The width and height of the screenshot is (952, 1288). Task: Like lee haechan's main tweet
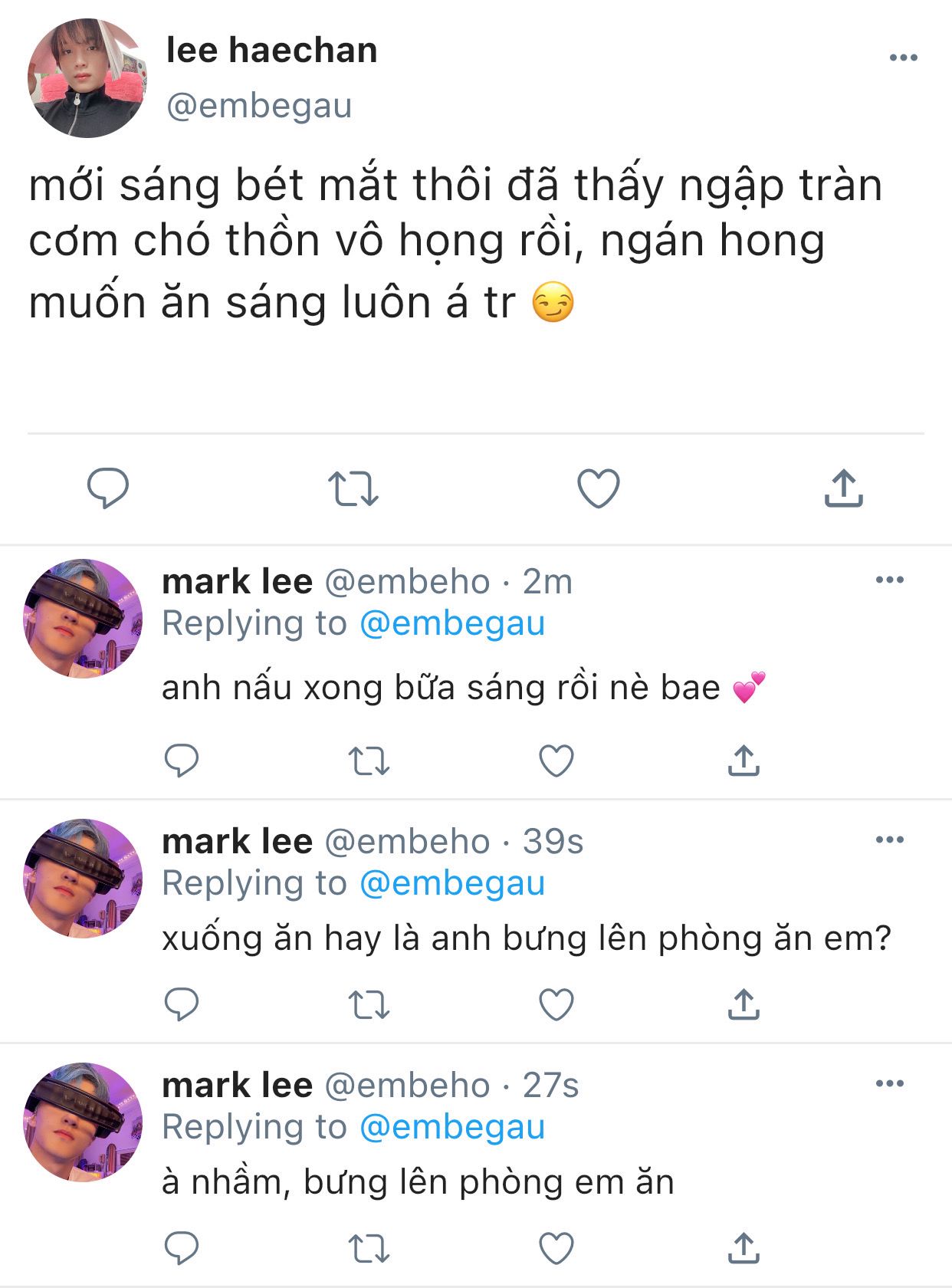598,488
